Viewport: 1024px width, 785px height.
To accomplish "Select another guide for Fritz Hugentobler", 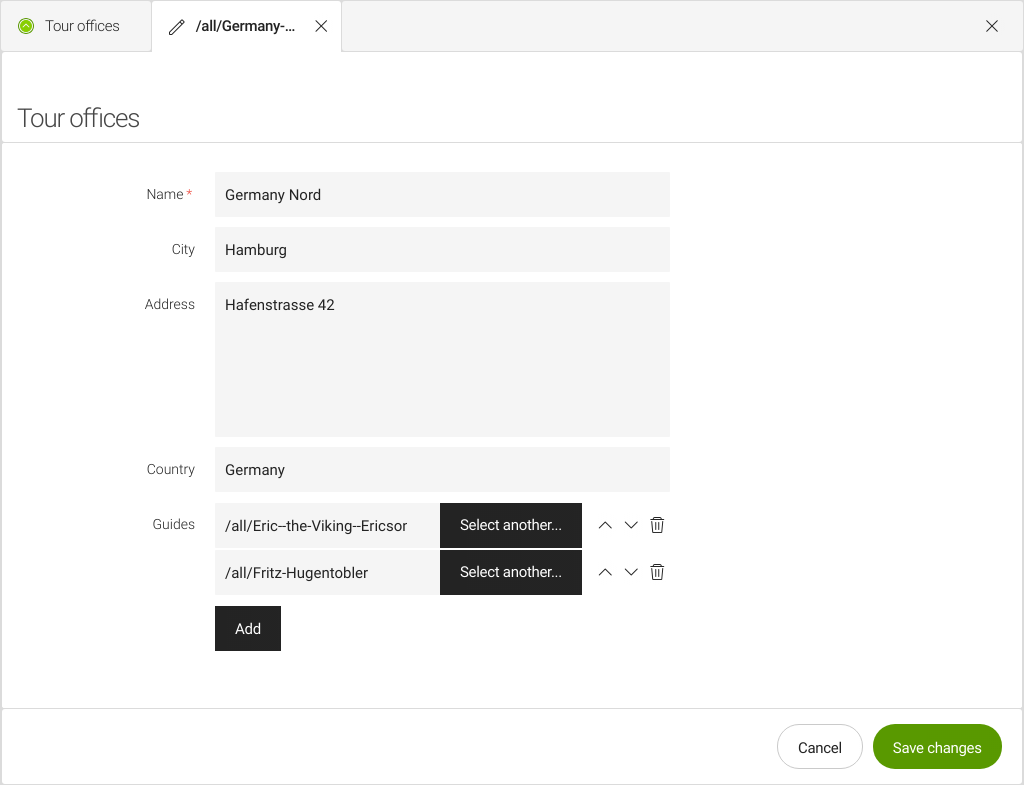I will pos(510,572).
